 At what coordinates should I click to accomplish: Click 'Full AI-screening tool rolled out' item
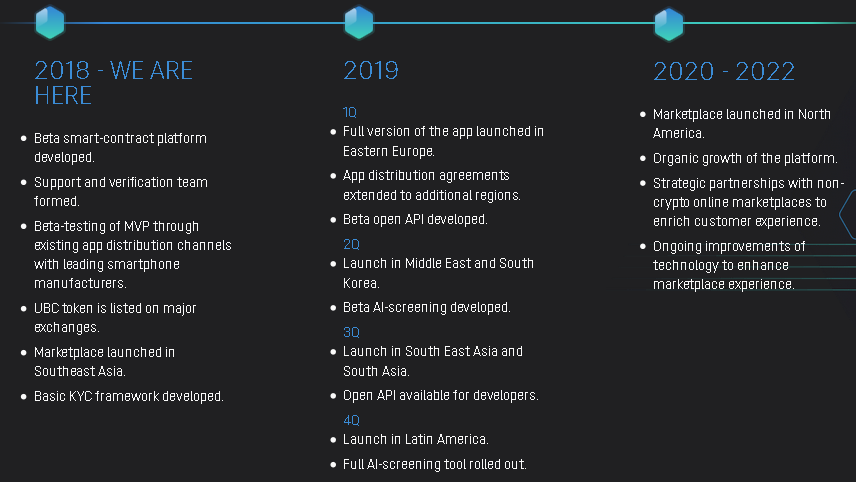point(435,465)
